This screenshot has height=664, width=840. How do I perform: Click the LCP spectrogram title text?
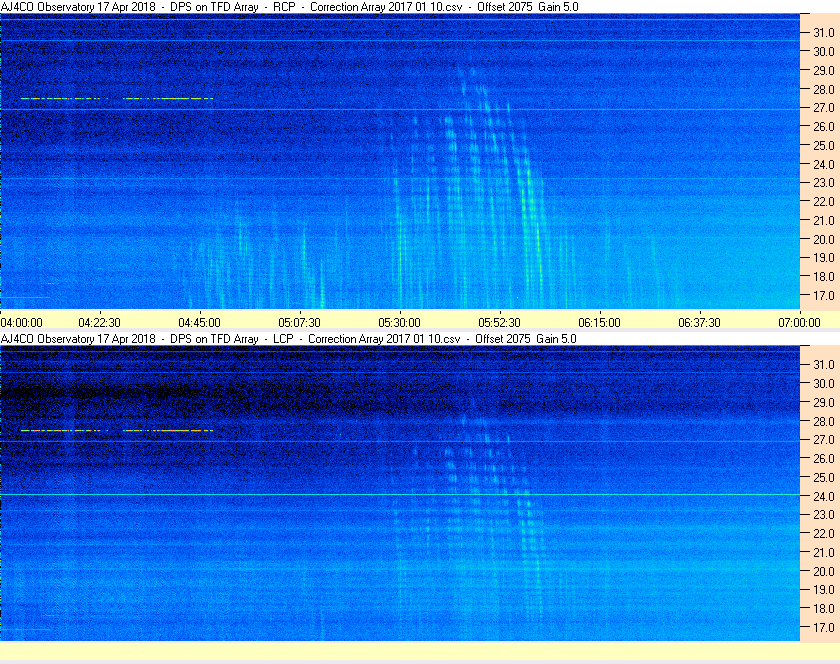point(289,339)
